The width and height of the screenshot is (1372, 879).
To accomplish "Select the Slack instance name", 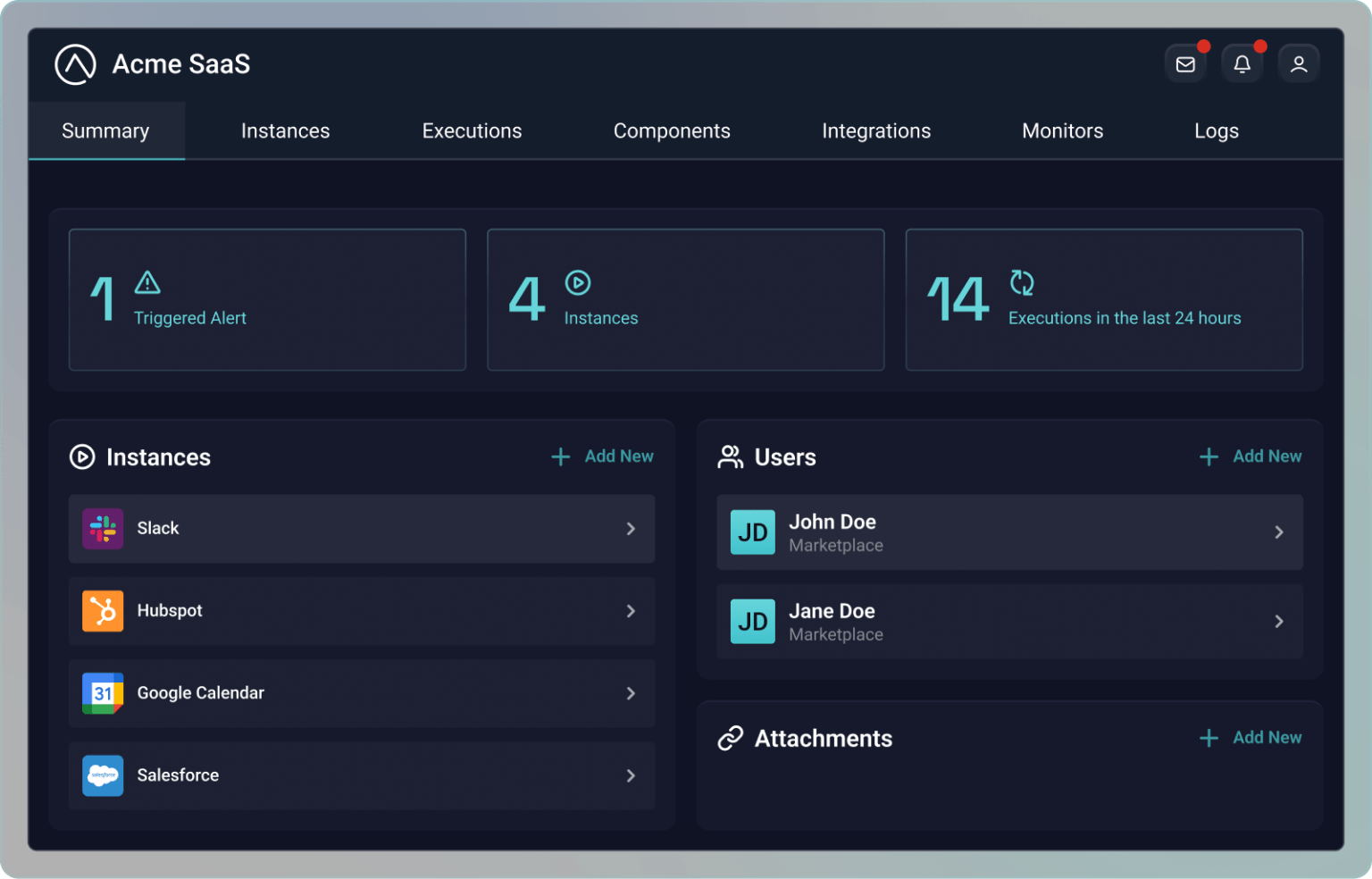I will click(x=158, y=529).
